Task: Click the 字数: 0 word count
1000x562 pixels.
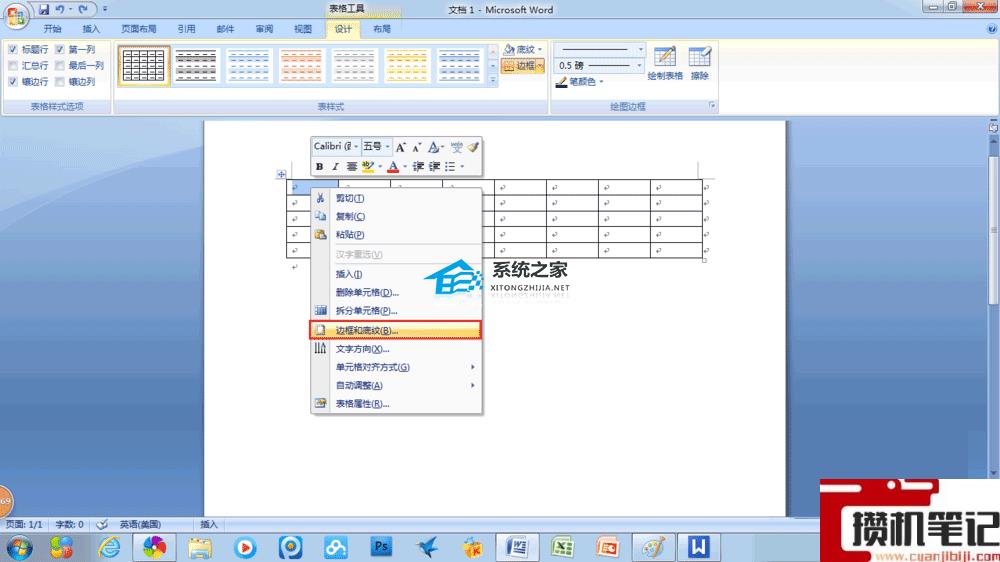Action: tap(69, 524)
